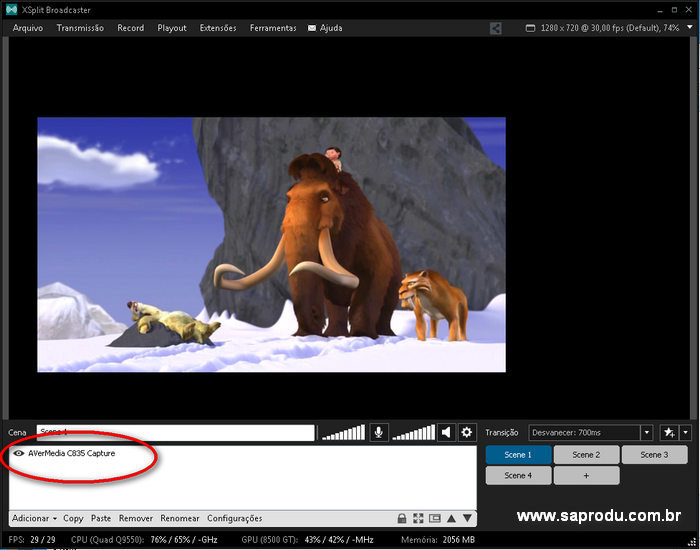Viewport: 700px width, 550px height.
Task: Open the Arquivo menu
Action: (28, 28)
